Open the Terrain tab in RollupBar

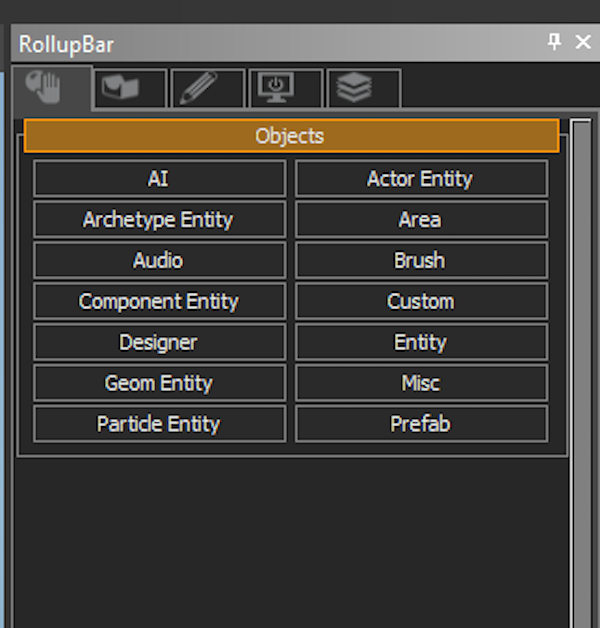coord(130,88)
